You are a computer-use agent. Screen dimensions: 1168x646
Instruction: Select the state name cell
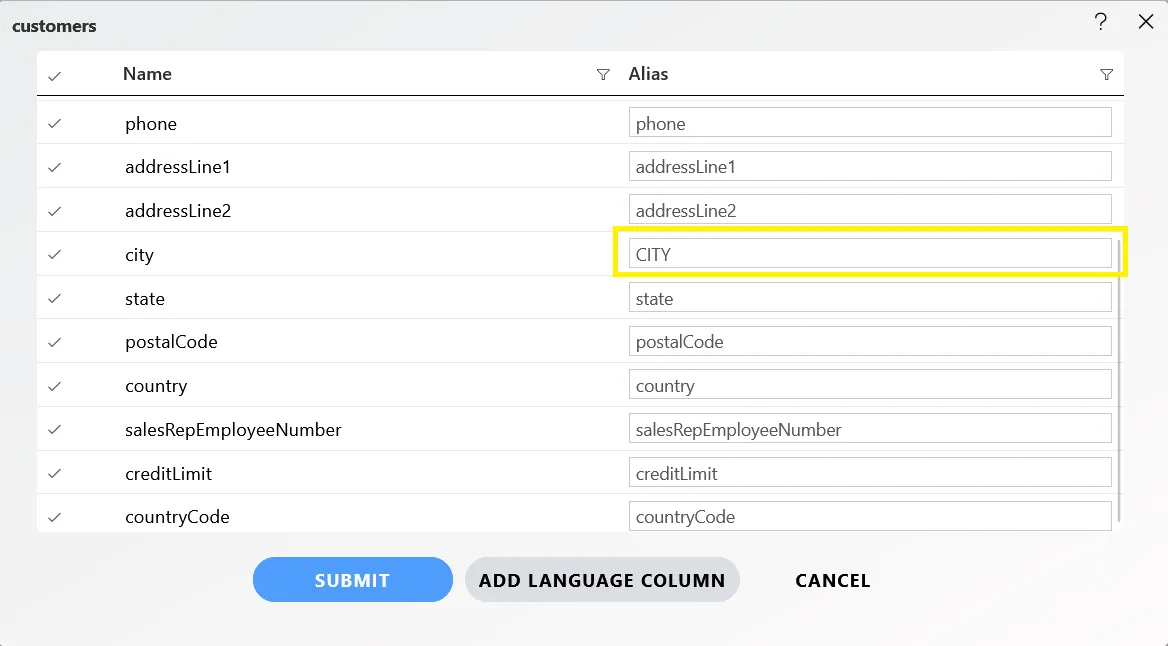coord(145,299)
